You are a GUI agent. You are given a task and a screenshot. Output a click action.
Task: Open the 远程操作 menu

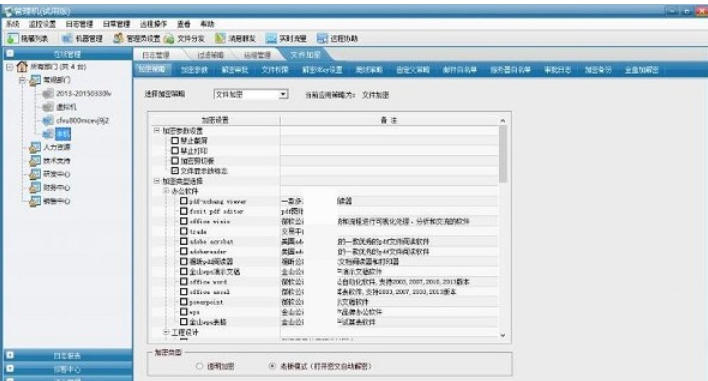[153, 24]
